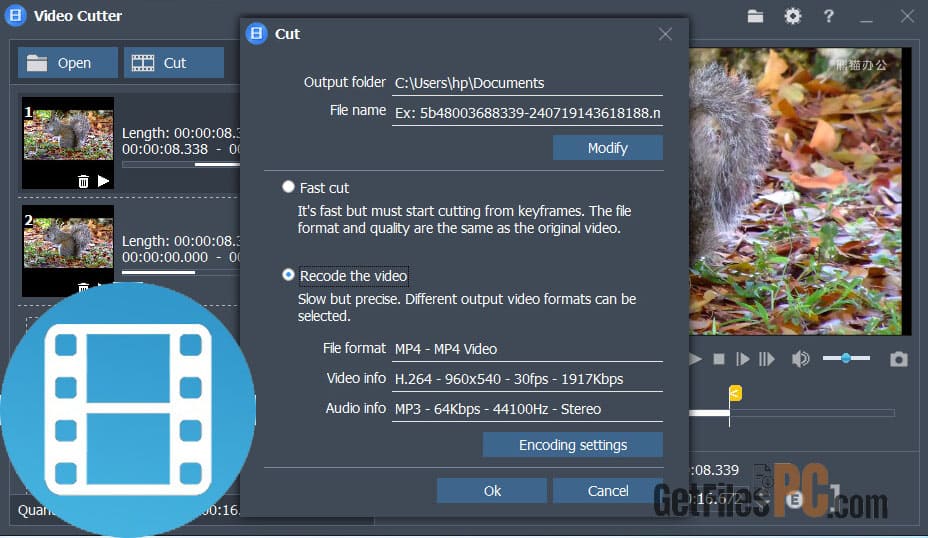Select clip 1 squirrel thumbnail
This screenshot has height=538, width=928.
point(68,134)
